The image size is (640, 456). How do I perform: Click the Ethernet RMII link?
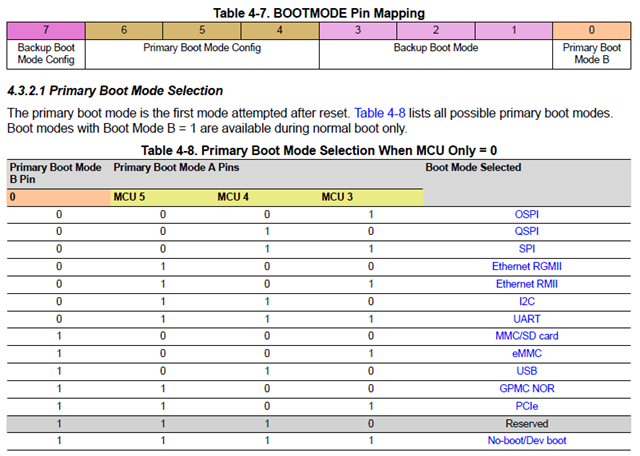point(524,284)
